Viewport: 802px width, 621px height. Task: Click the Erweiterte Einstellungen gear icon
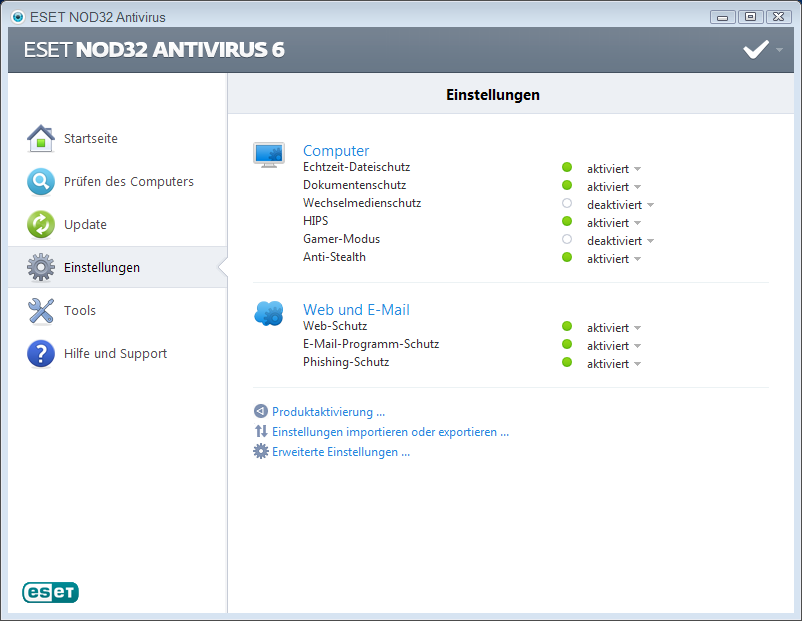pyautogui.click(x=261, y=451)
